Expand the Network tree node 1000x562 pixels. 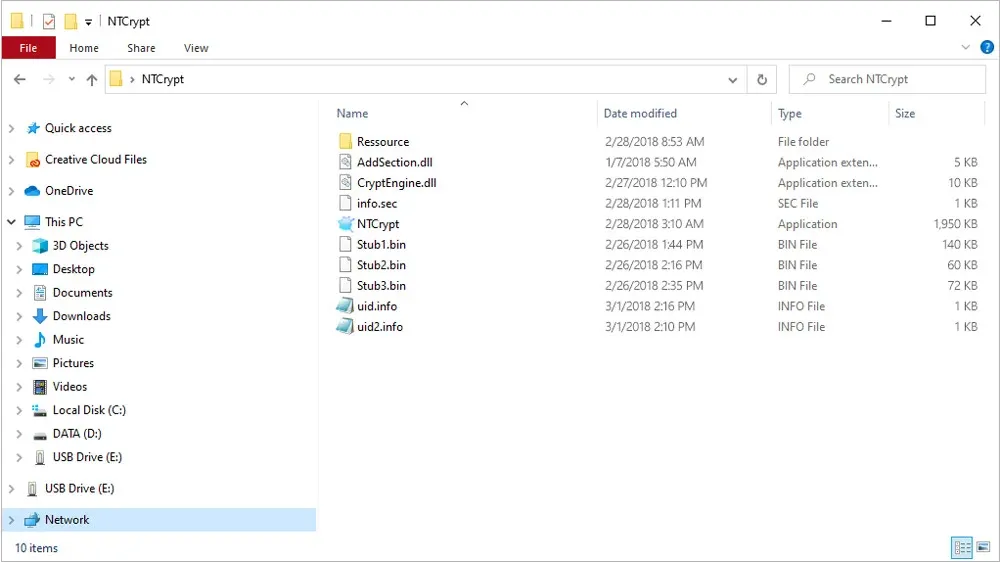(x=11, y=520)
